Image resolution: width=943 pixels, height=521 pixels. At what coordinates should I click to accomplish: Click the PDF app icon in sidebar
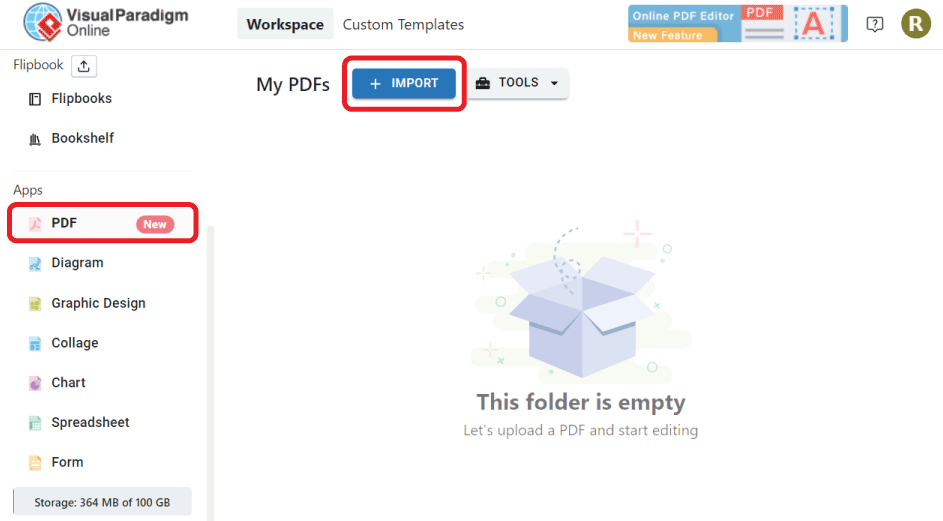pos(35,224)
